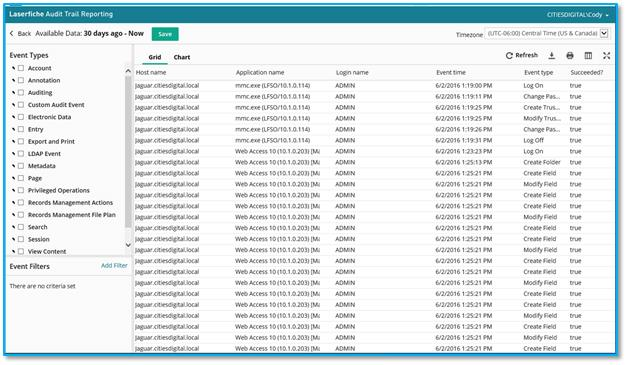
Task: Click the View Content tree item label
Action: click(47, 251)
